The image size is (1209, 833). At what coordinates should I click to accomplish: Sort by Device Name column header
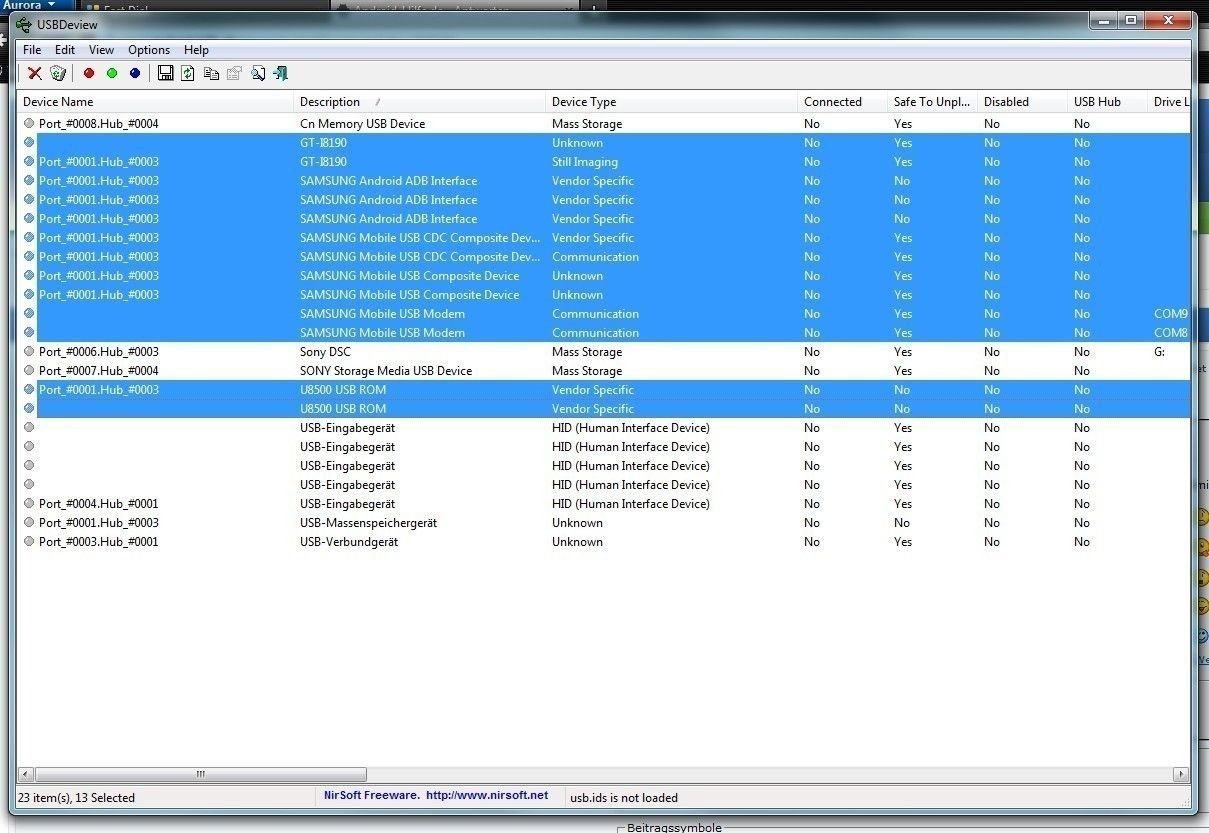click(x=157, y=102)
